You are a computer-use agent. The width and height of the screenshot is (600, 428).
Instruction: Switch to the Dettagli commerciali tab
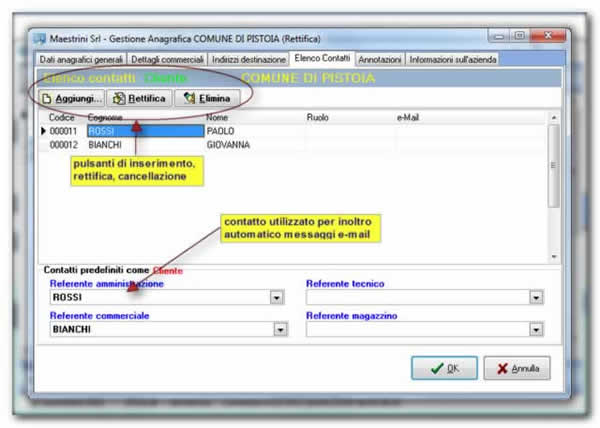168,60
